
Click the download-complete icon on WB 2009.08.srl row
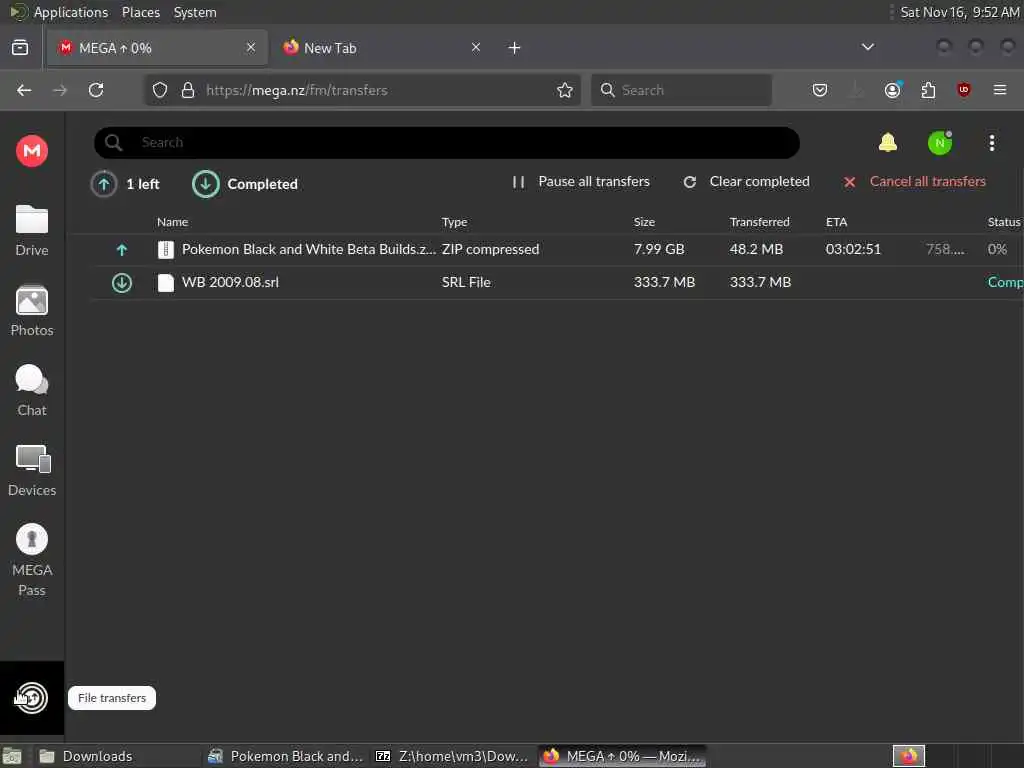tap(121, 283)
